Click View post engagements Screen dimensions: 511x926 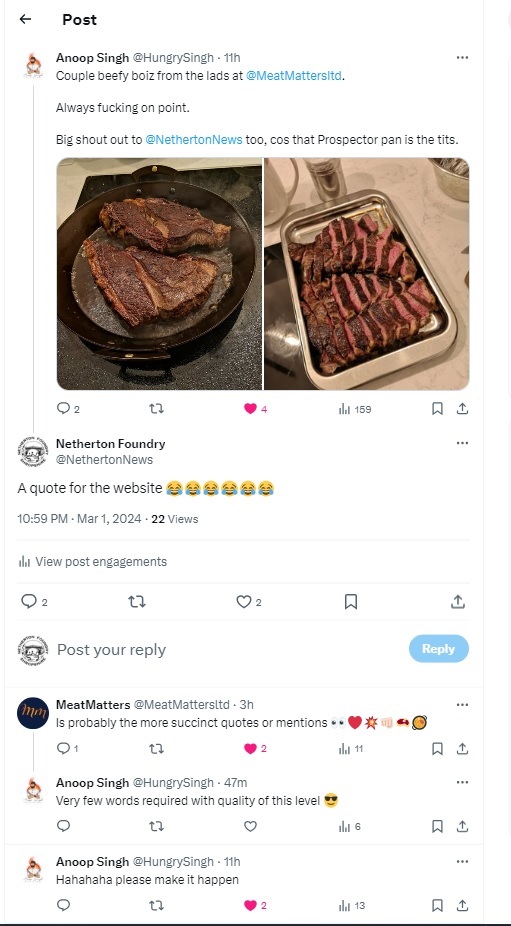point(93,562)
